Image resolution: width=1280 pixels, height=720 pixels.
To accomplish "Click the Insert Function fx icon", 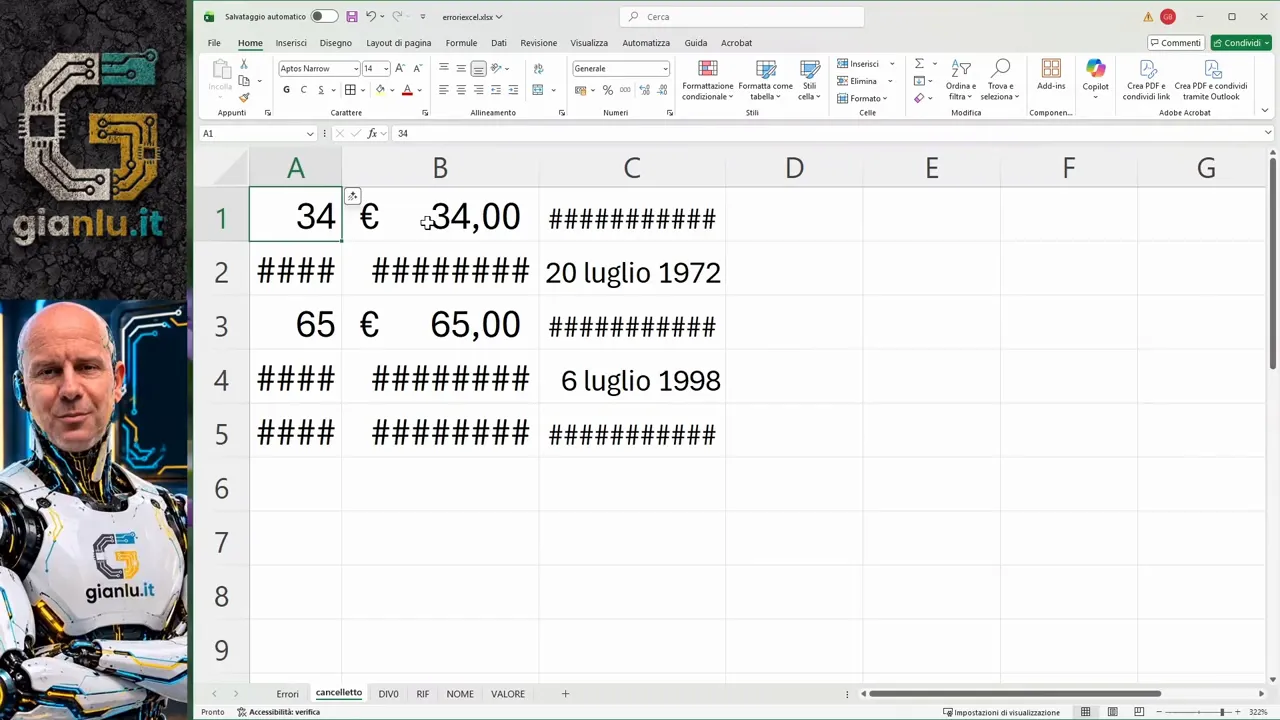I will pos(372,133).
